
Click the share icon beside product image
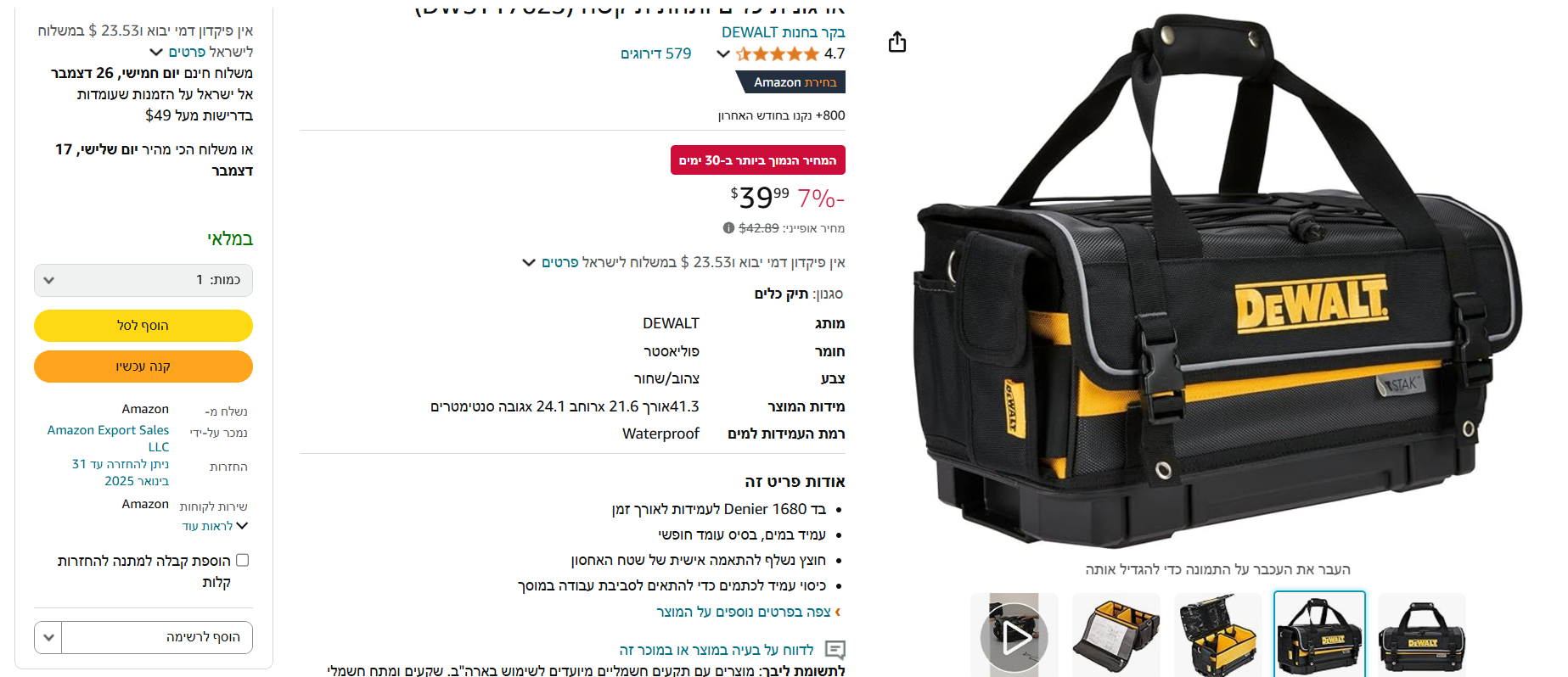coord(897,42)
